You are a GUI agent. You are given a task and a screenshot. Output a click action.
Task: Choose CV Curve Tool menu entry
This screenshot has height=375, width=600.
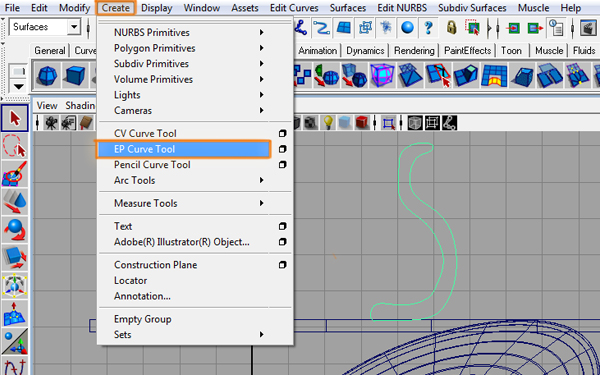click(x=145, y=134)
